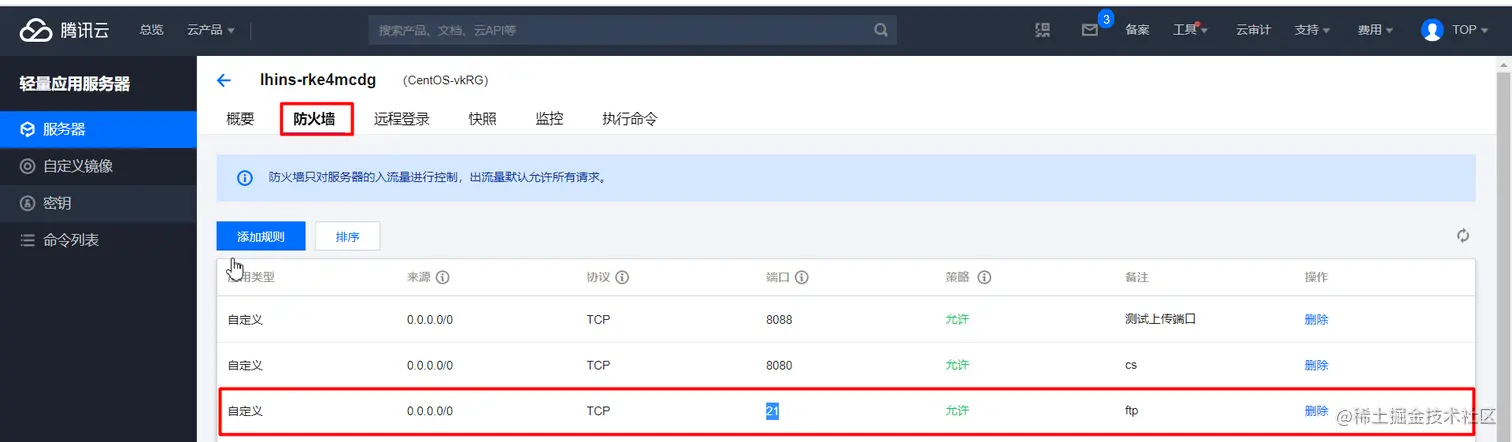Open the message mail icon

coord(1090,30)
